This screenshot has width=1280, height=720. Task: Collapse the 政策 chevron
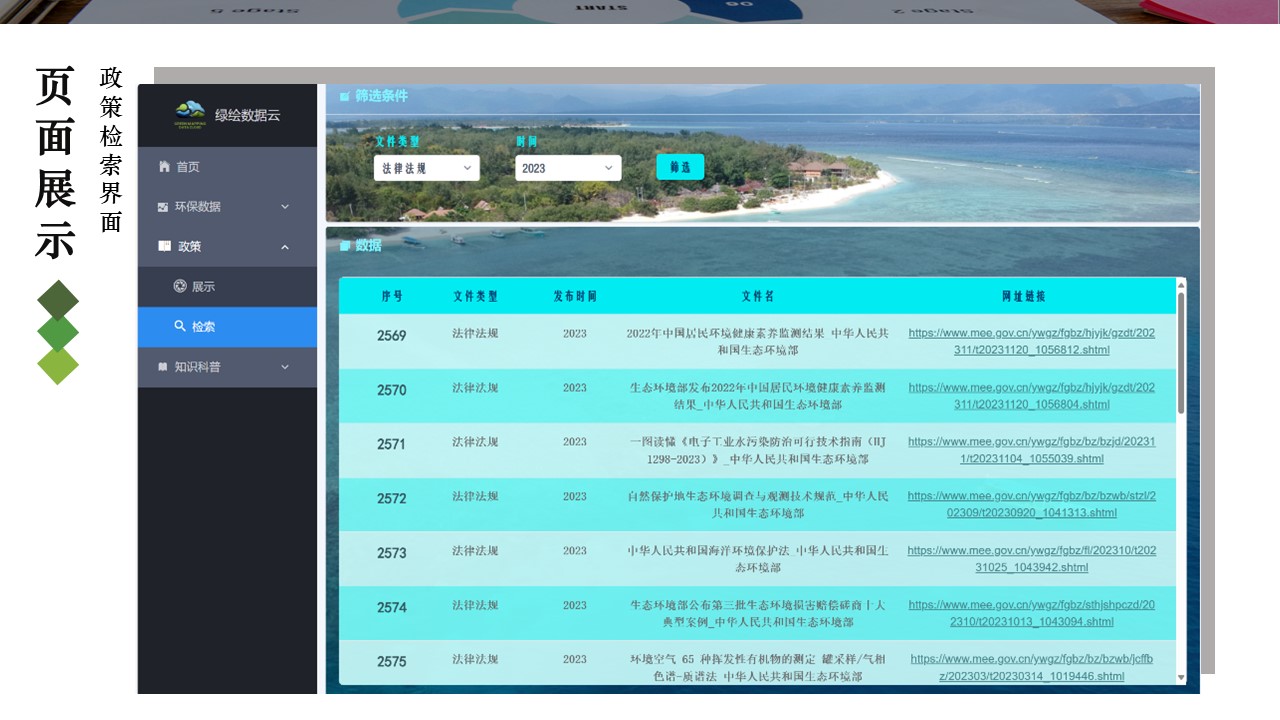pyautogui.click(x=285, y=246)
